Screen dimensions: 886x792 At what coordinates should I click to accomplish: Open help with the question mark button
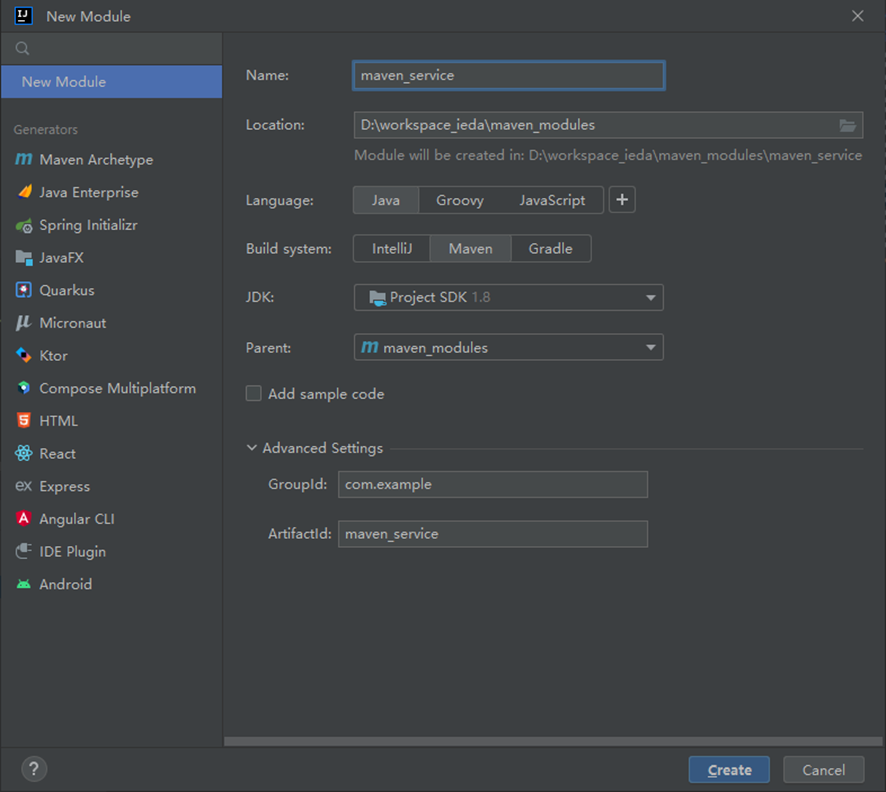coord(34,769)
